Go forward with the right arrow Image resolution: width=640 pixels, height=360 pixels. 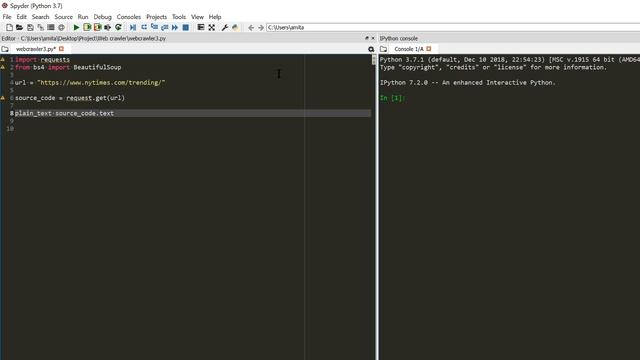coord(260,27)
